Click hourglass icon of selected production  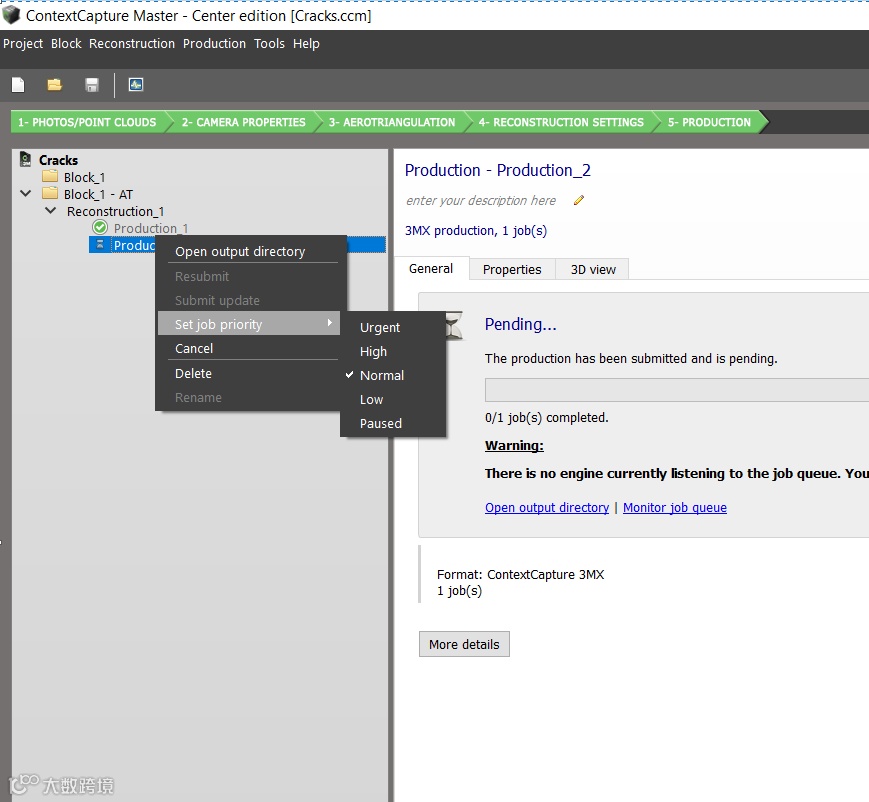click(100, 244)
